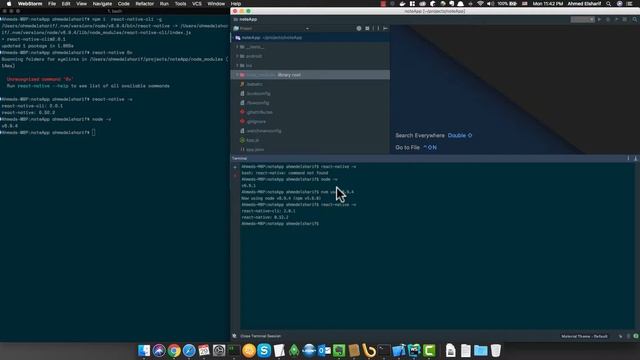Close the current terminal session via red x
The height and width of the screenshot is (360, 640).
tap(235, 176)
